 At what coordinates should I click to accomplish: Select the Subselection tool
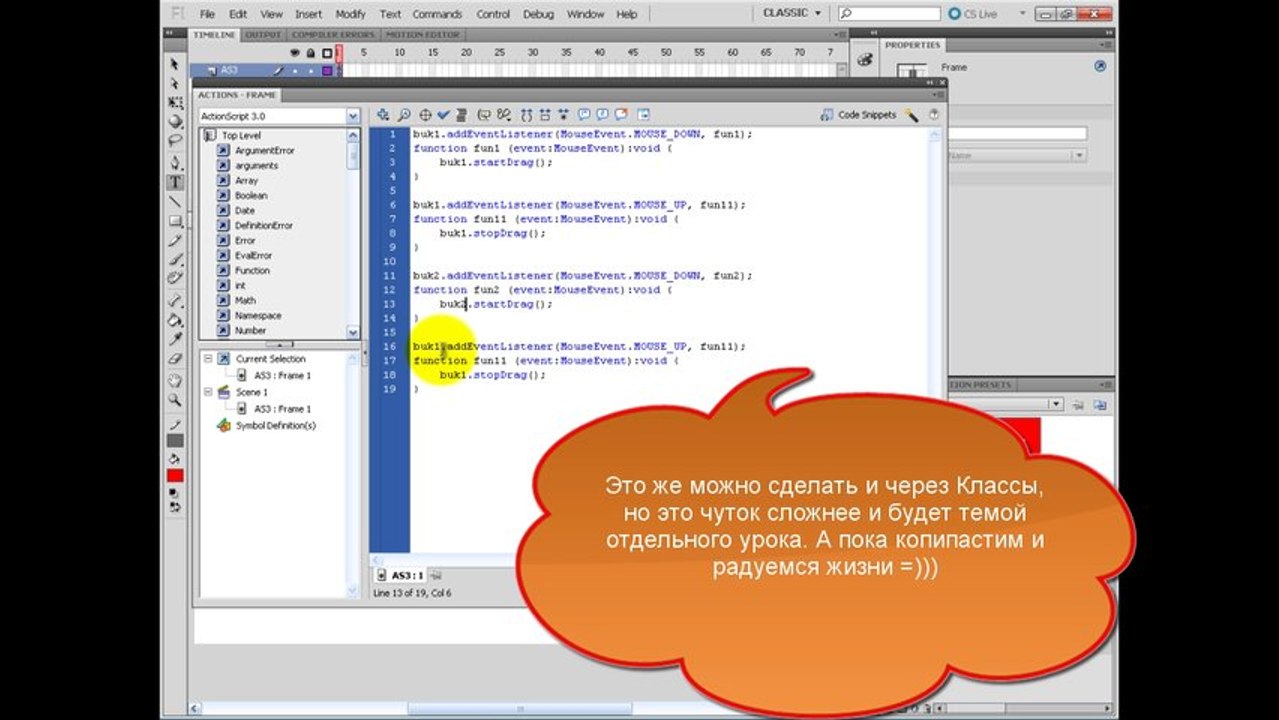[x=175, y=84]
